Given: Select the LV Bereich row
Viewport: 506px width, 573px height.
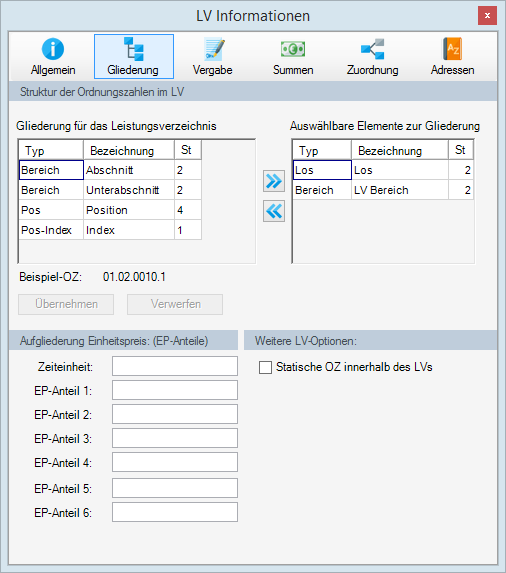Looking at the screenshot, I should tap(383, 190).
